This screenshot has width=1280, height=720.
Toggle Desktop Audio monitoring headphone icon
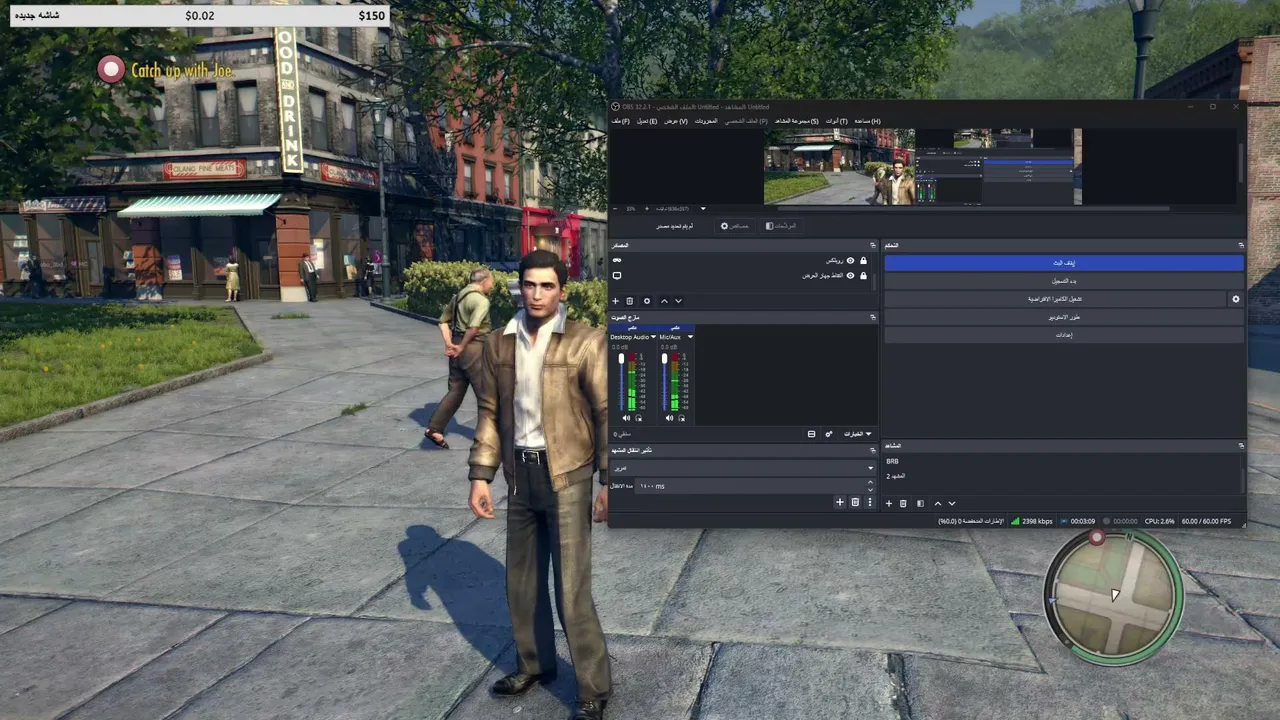point(639,418)
